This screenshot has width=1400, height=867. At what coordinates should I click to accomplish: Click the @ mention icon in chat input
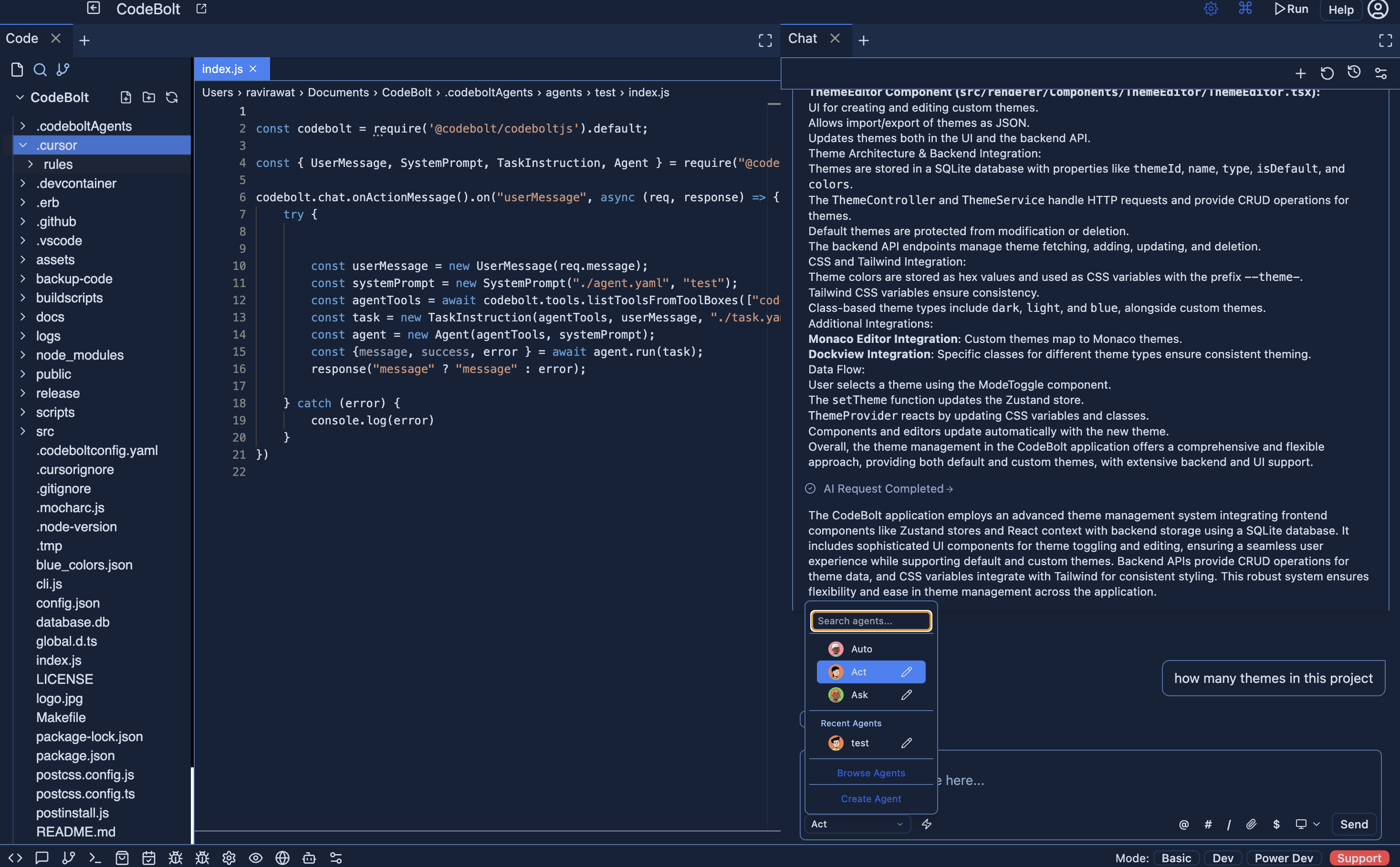[1184, 824]
